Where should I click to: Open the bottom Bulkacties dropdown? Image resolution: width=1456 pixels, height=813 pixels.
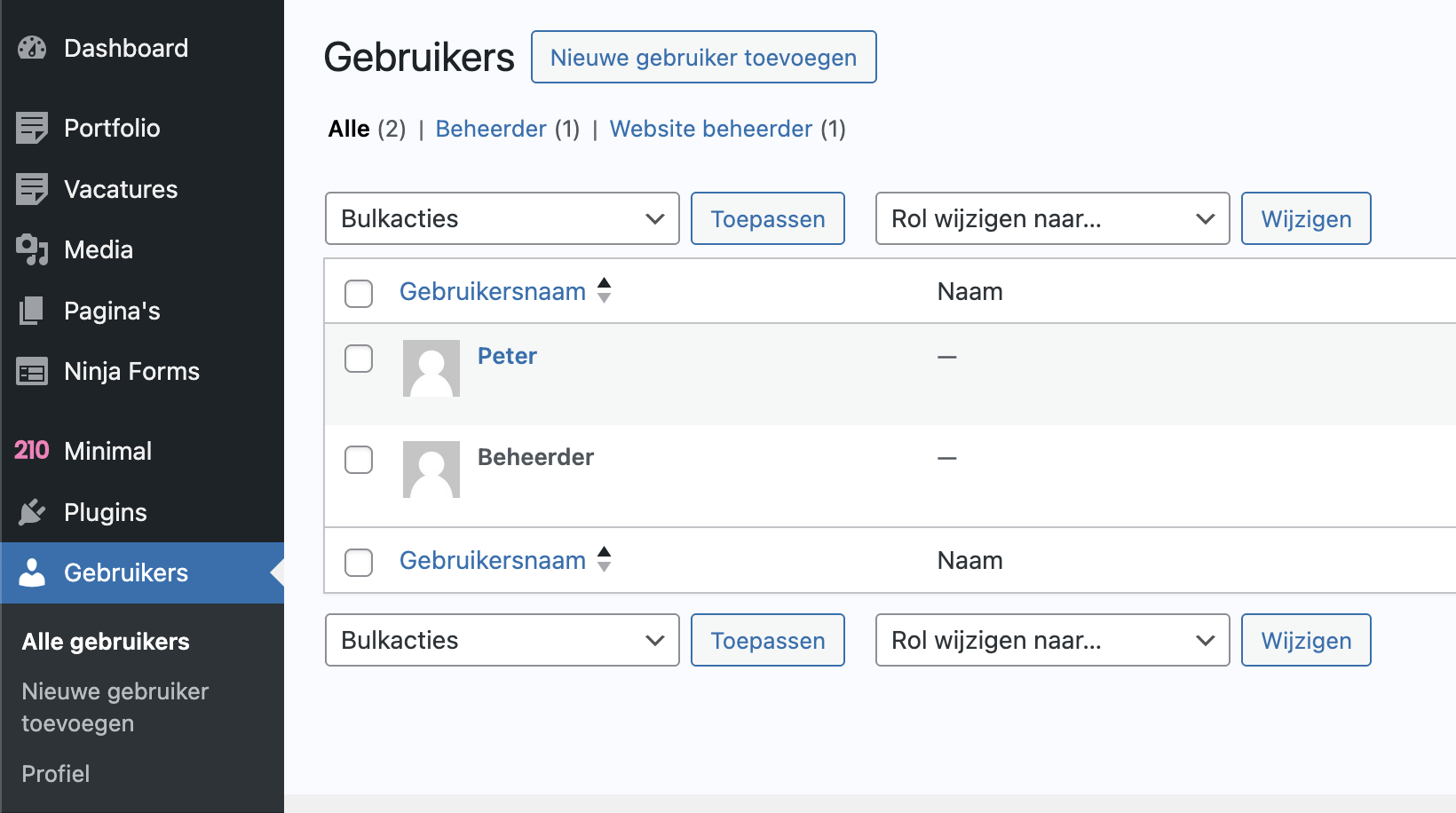click(x=502, y=640)
